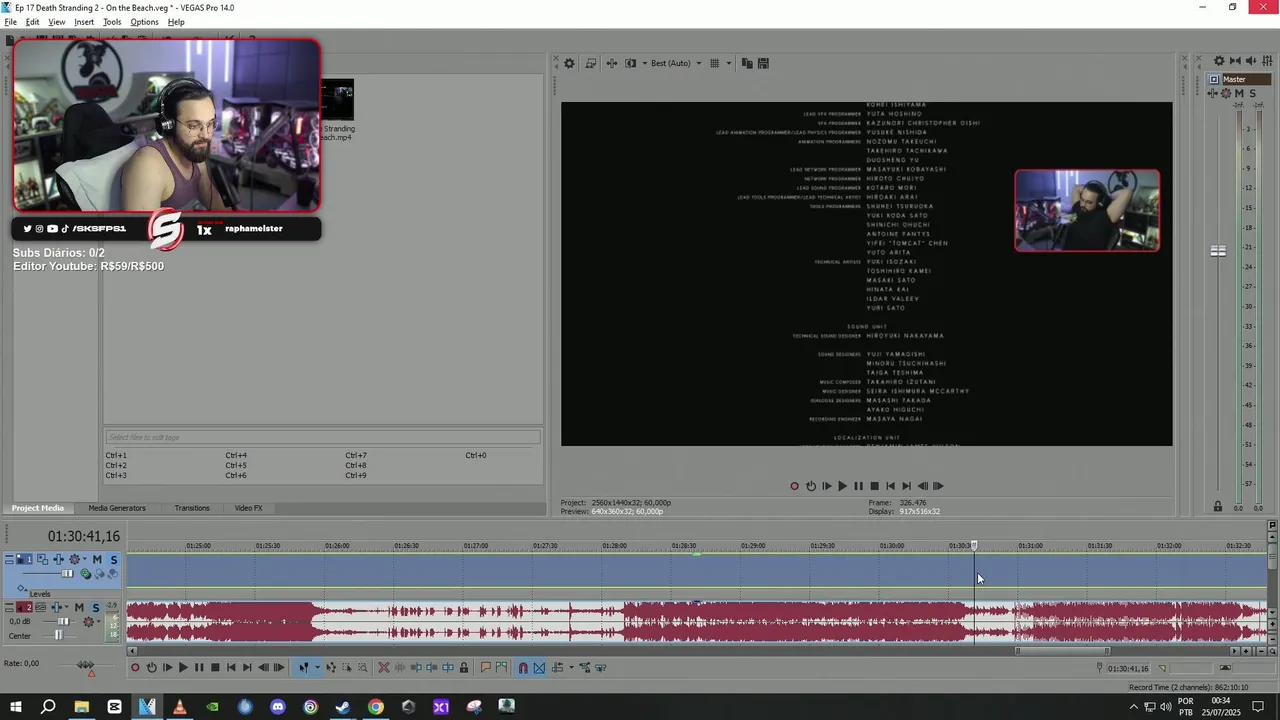
Task: Solo the Master bus
Action: (x=1252, y=93)
